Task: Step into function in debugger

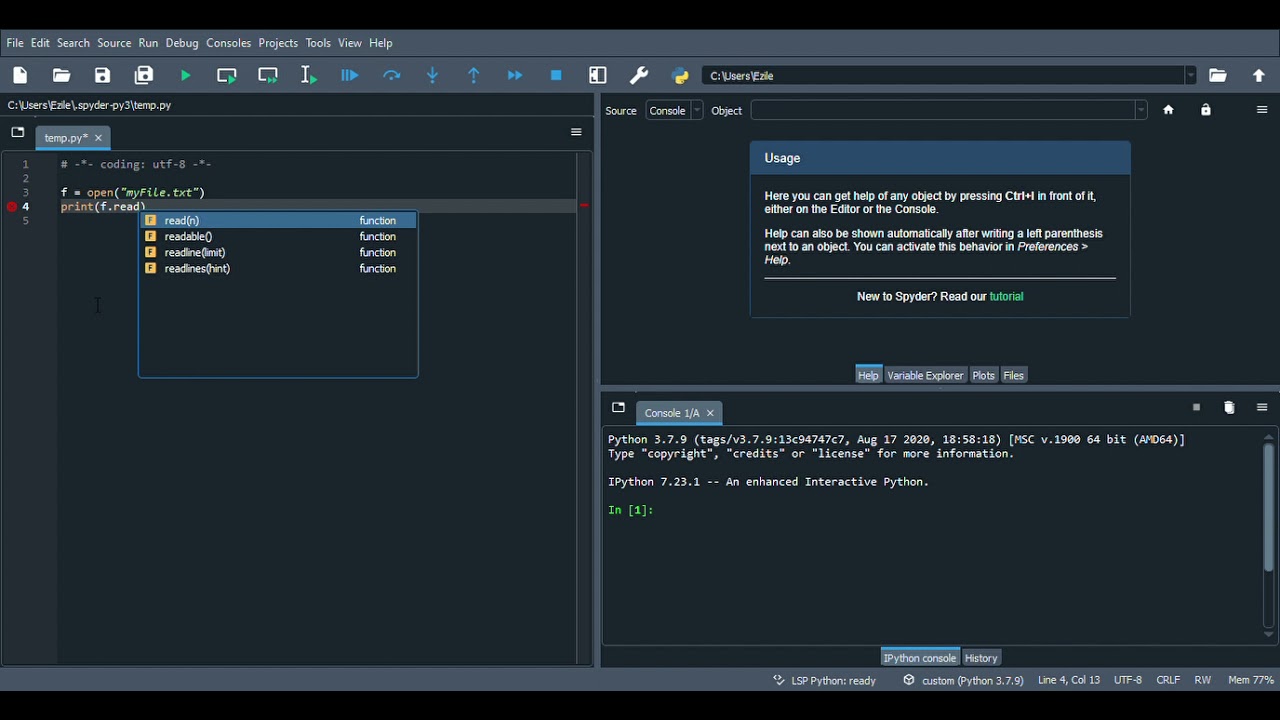Action: 433,76
